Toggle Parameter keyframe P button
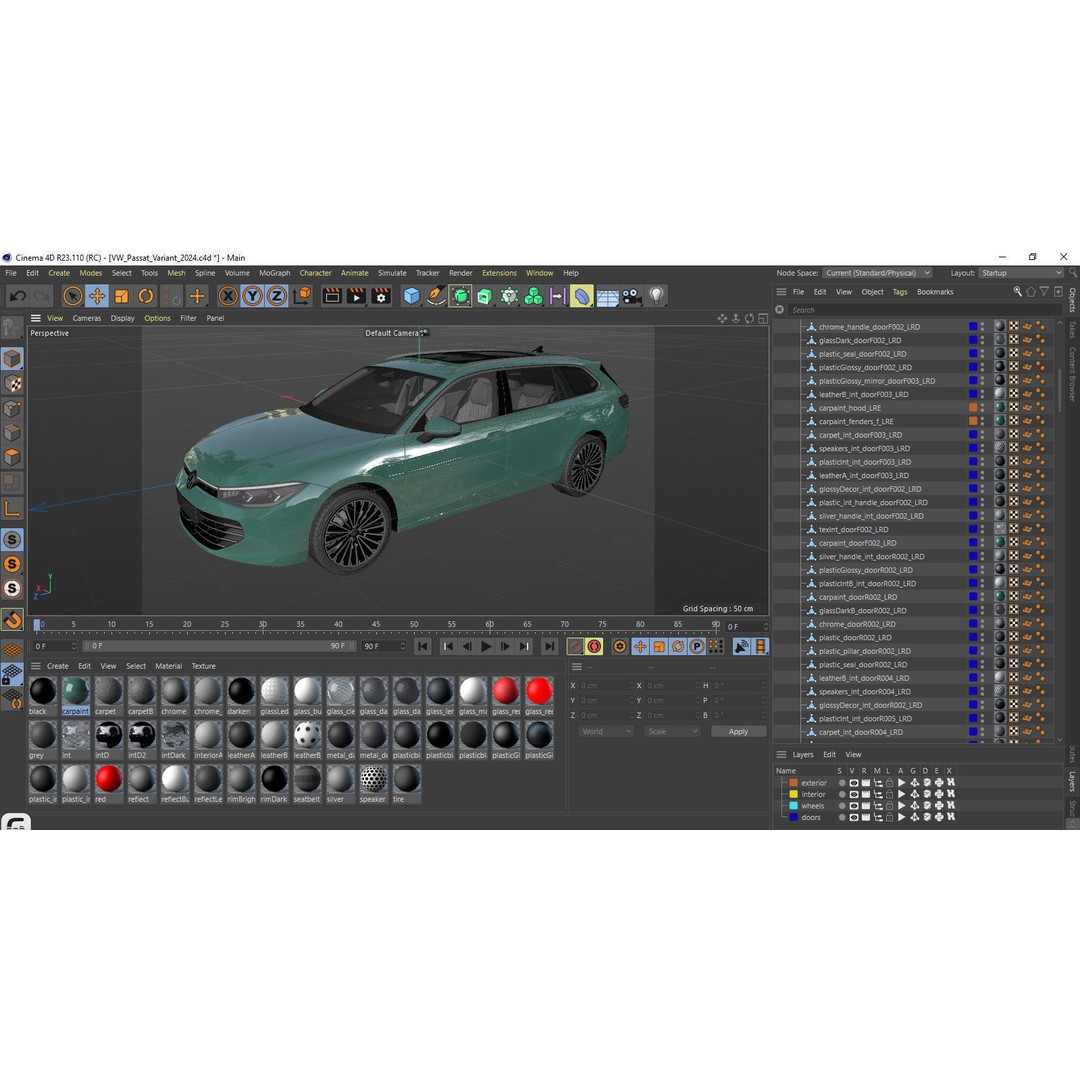 click(x=697, y=646)
